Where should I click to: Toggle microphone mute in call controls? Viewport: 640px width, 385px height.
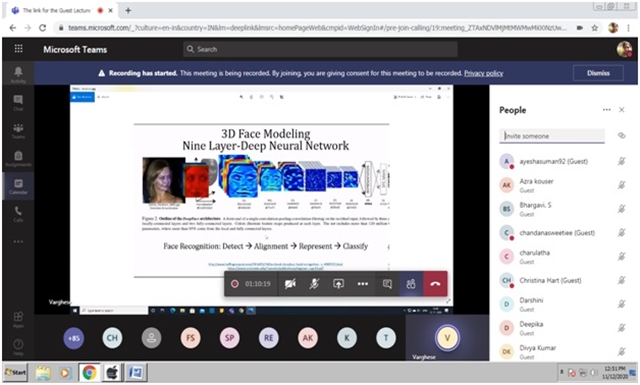314,284
